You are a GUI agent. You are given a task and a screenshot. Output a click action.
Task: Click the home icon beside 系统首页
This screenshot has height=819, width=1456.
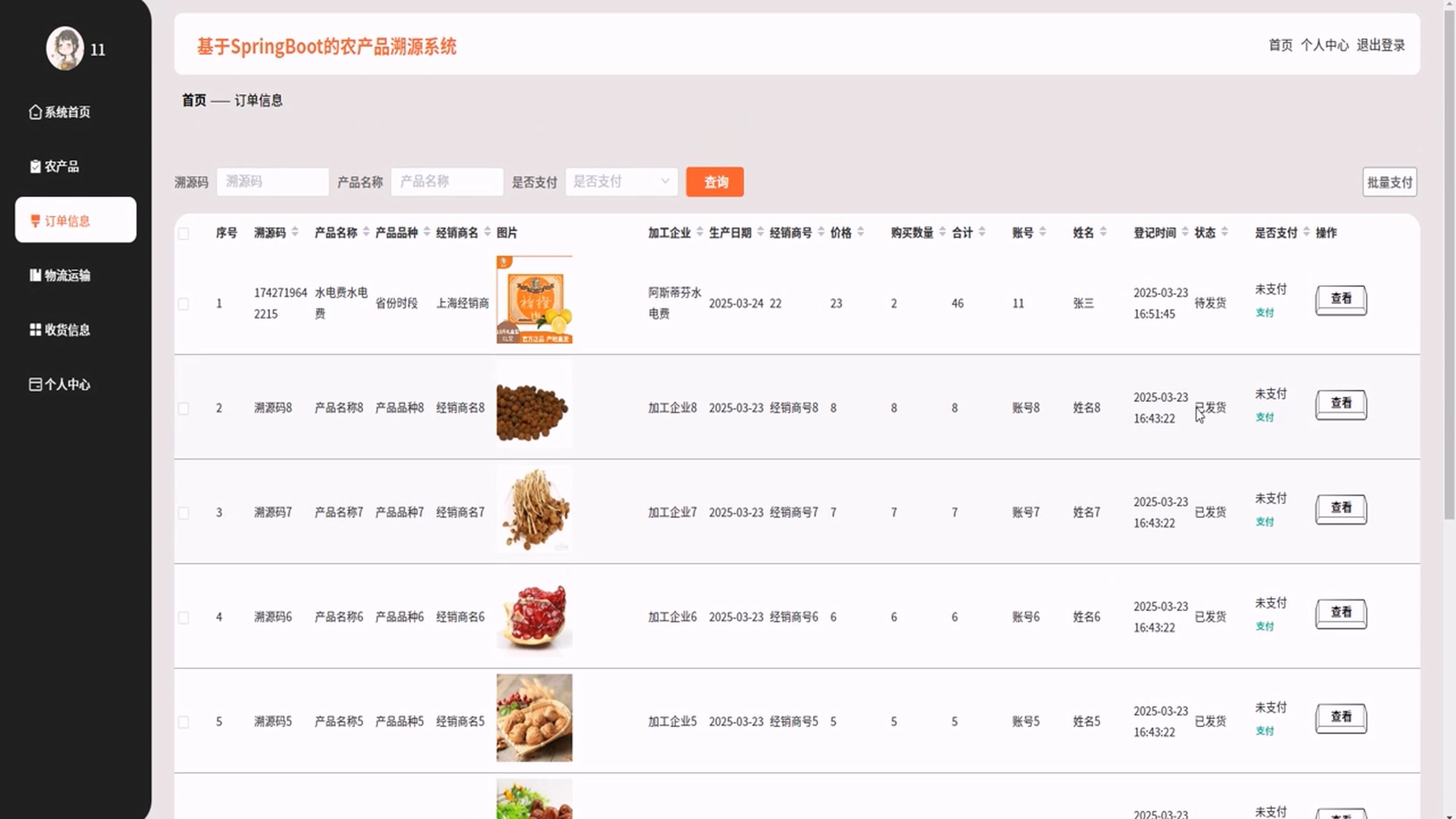point(35,112)
